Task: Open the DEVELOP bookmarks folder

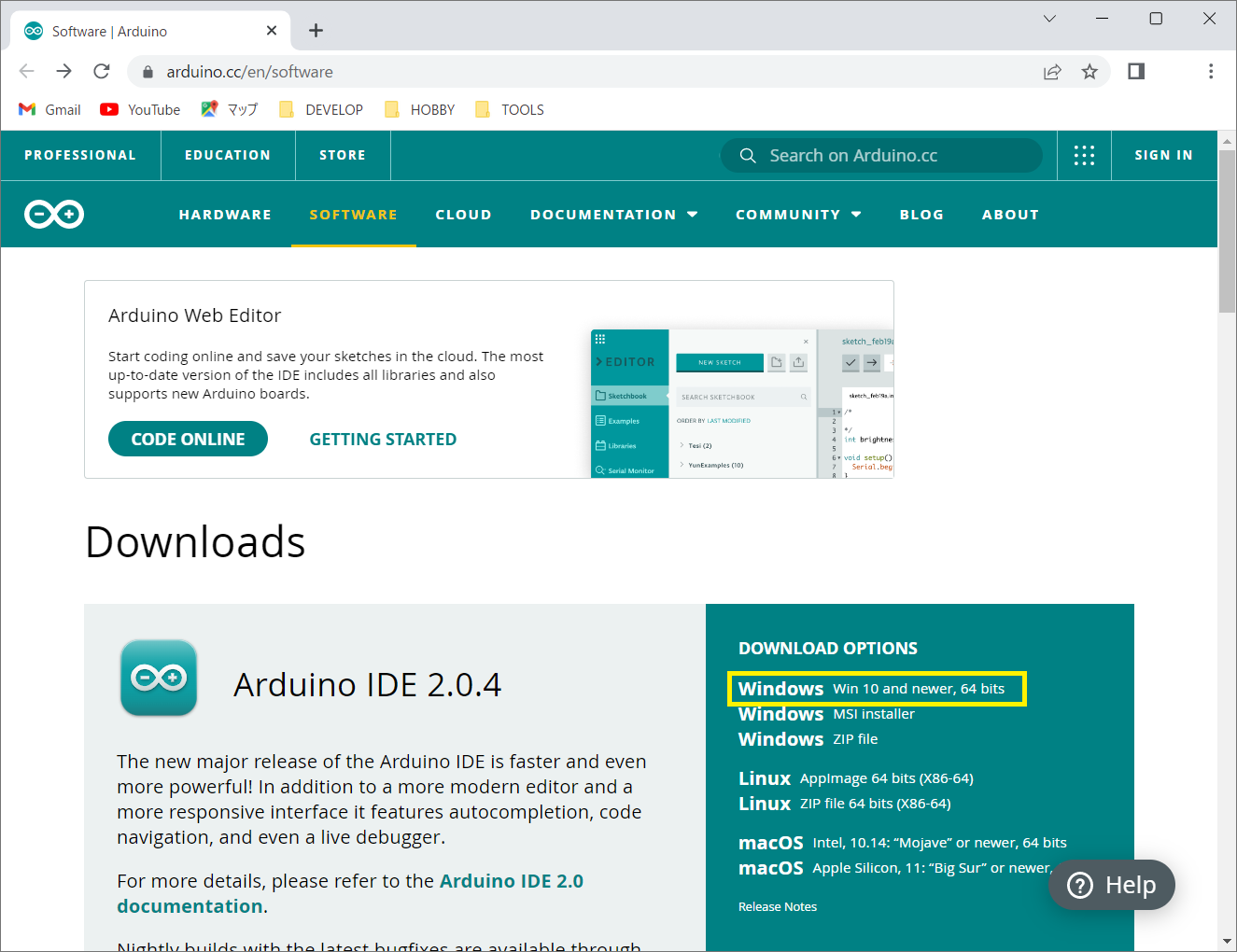Action: click(321, 110)
